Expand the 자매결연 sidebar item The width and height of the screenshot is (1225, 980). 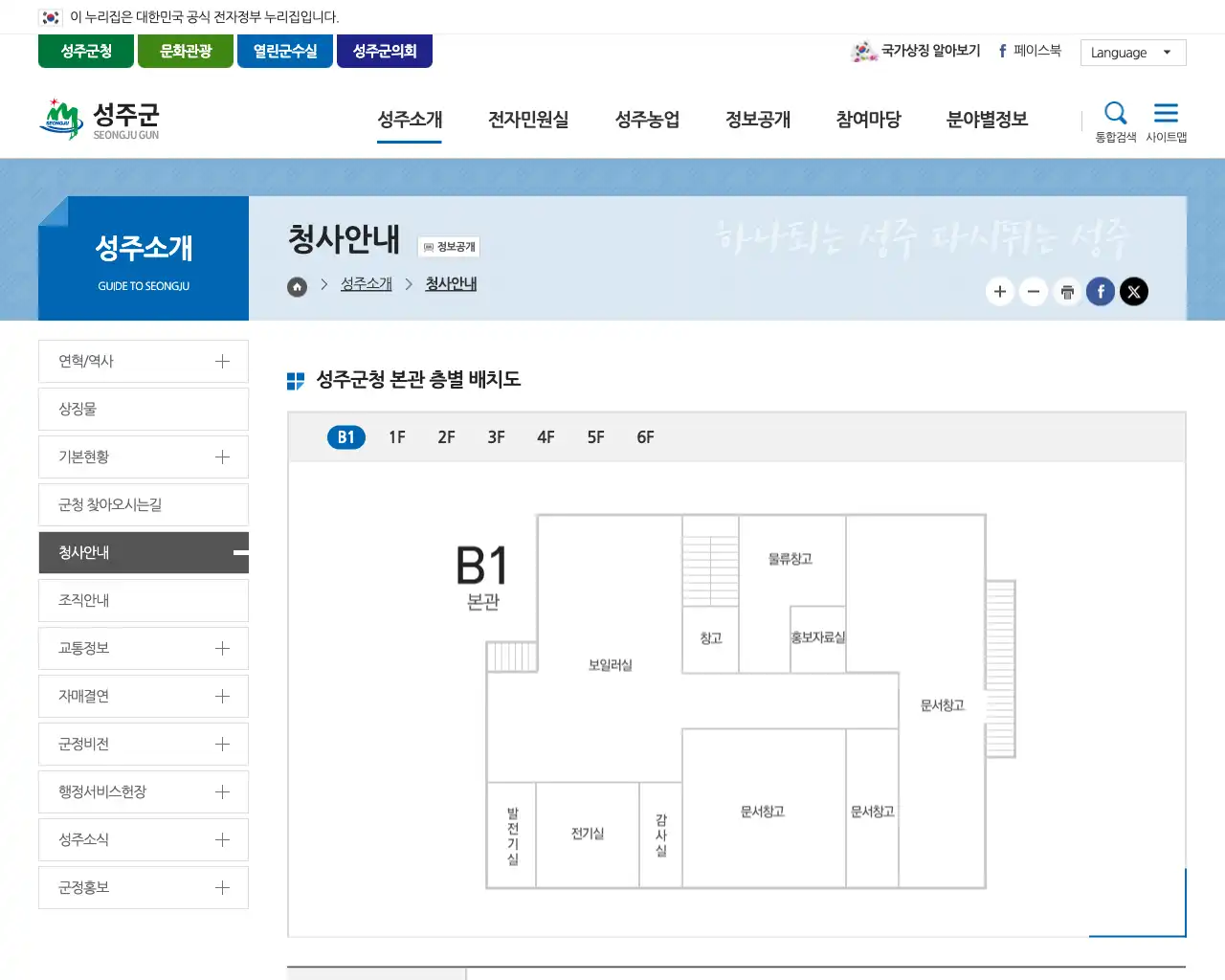222,696
